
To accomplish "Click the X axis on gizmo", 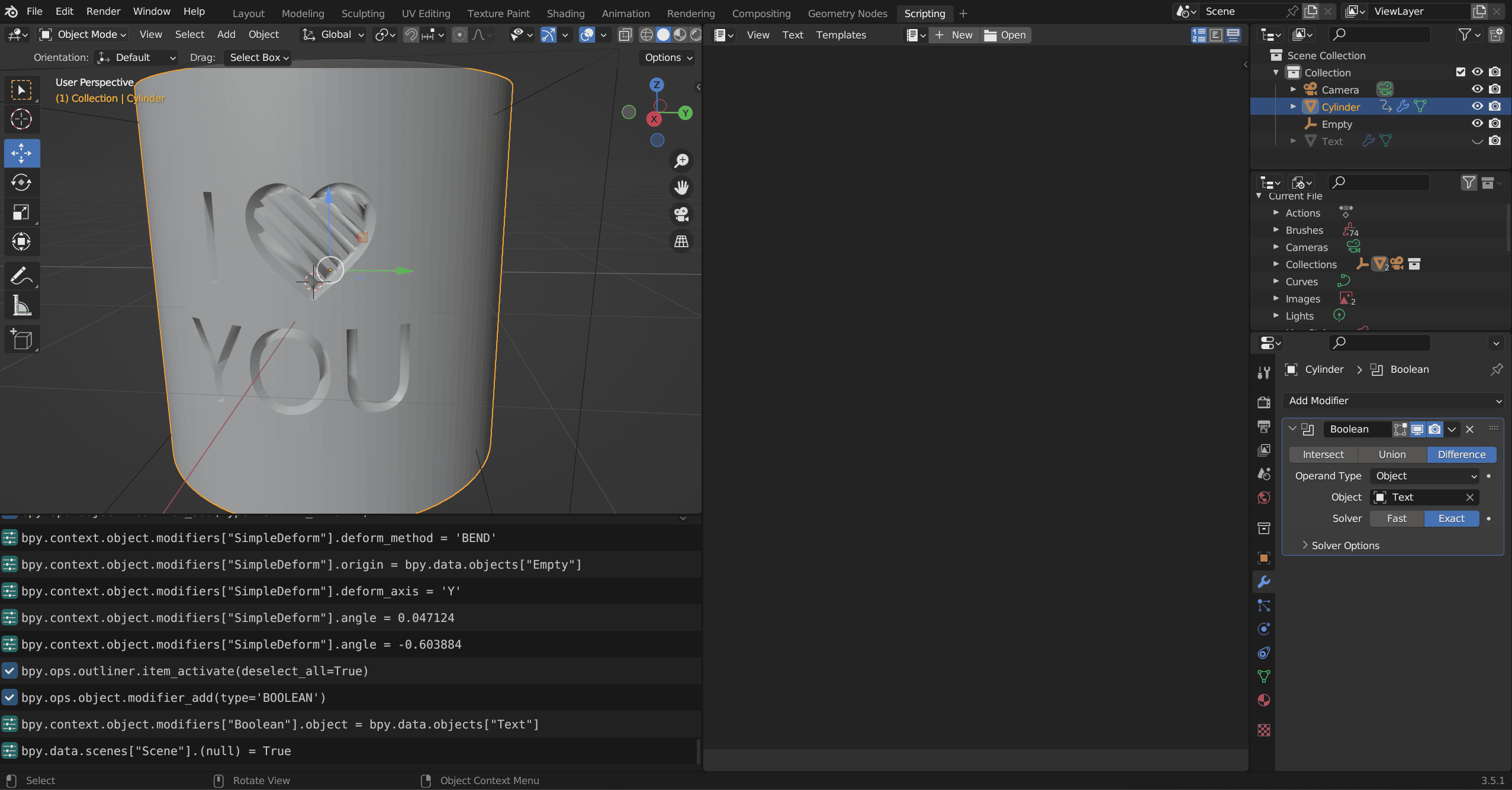I will pos(654,119).
